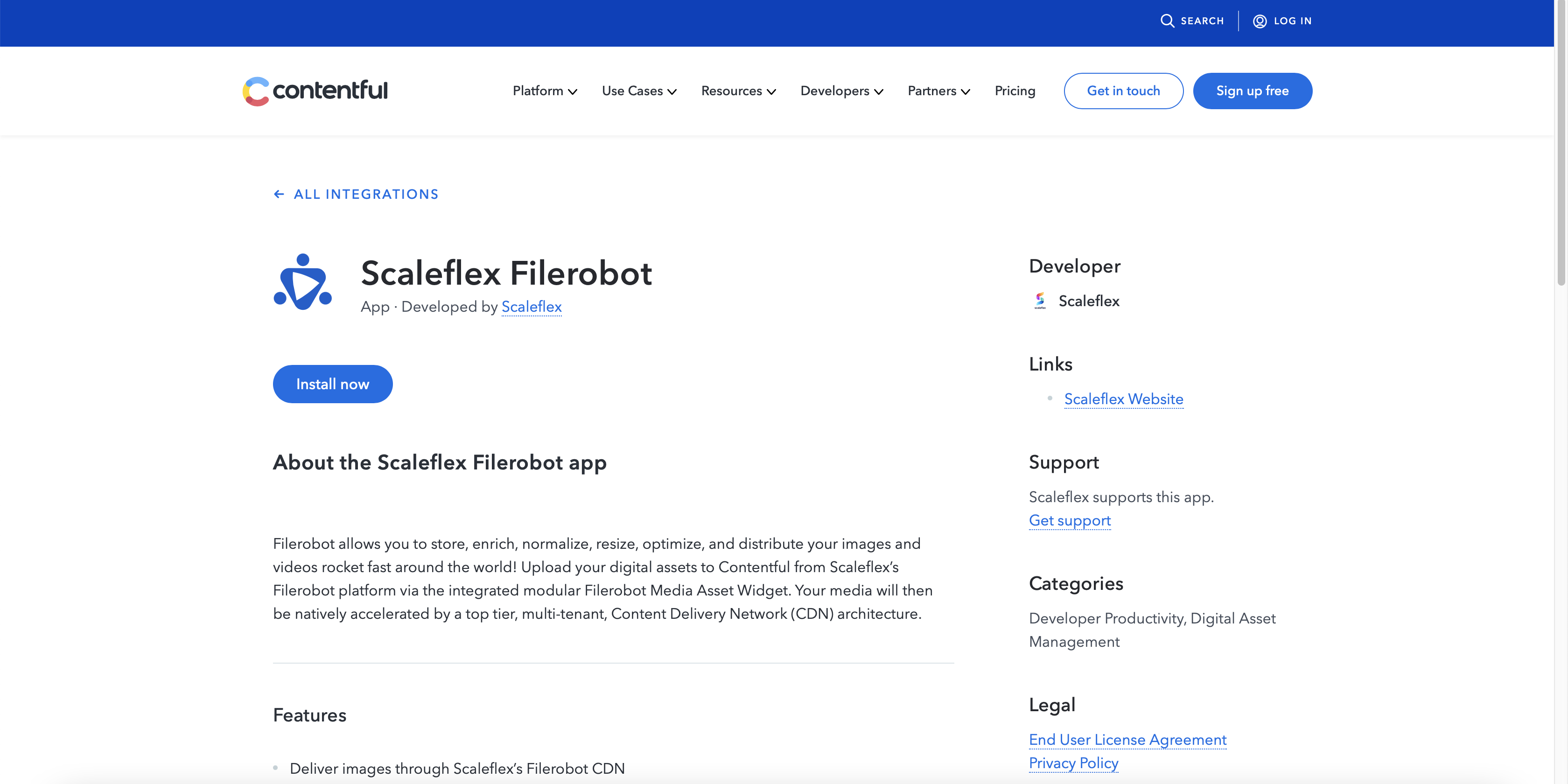Click the Contentful logo
1568x784 pixels.
pyautogui.click(x=315, y=91)
